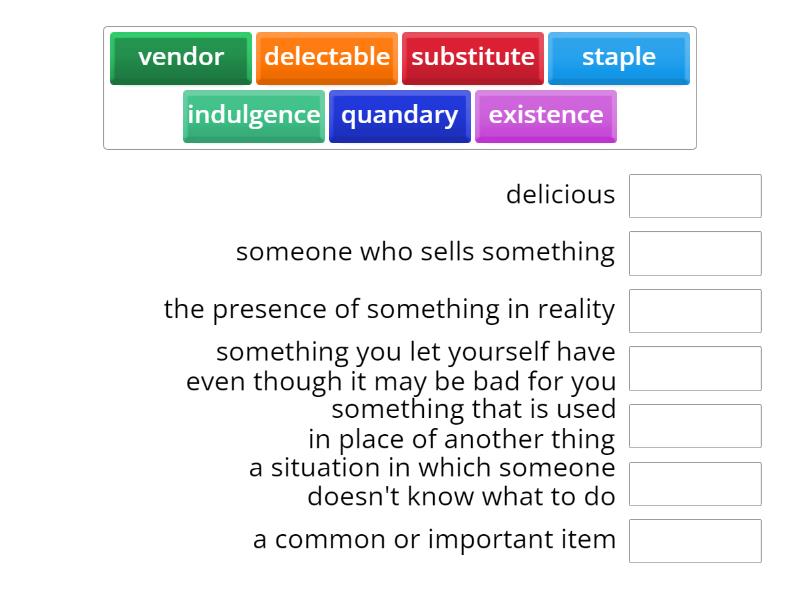
Task: Click the common or important item definition
Action: click(x=435, y=539)
